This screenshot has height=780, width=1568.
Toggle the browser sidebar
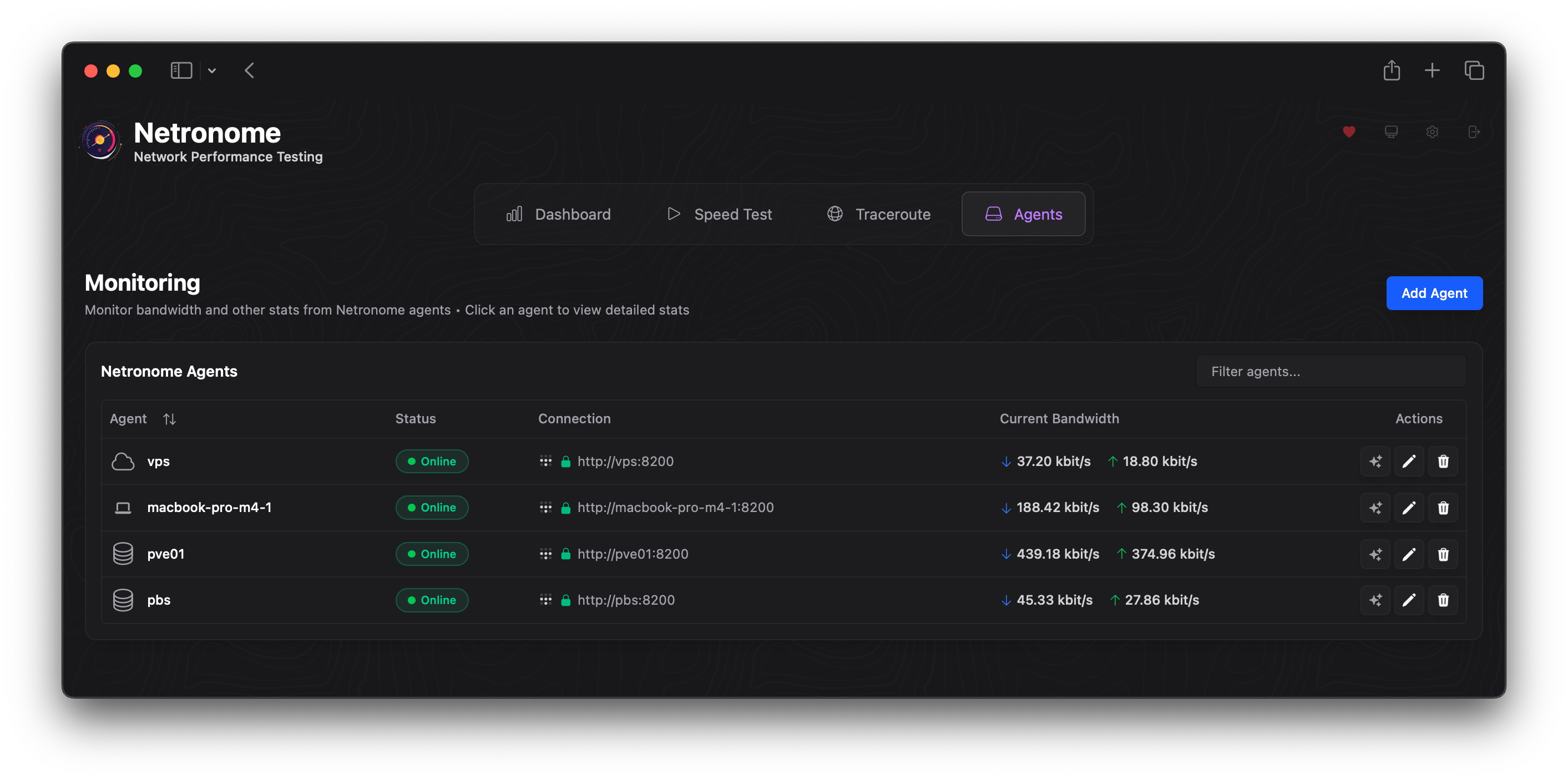pyautogui.click(x=181, y=70)
